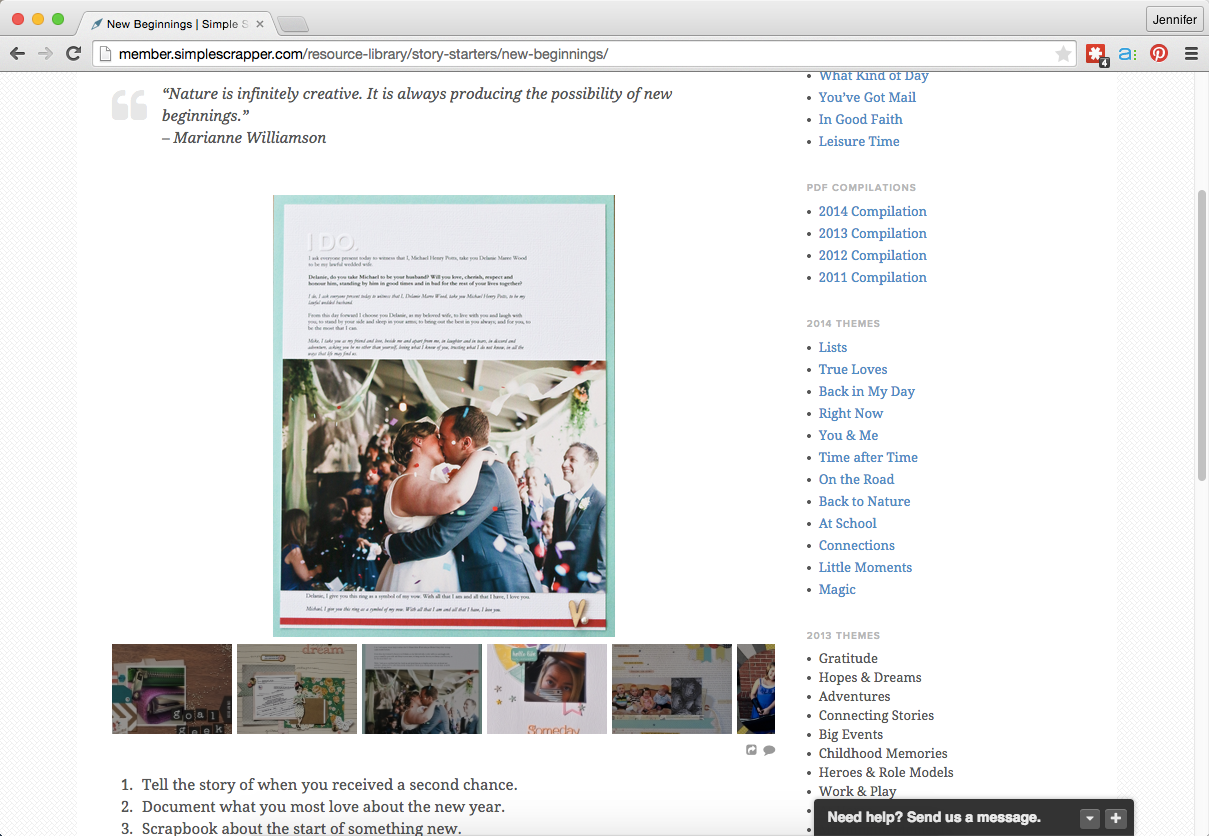Viewport: 1209px width, 836px height.
Task: Reload the page with the refresh icon
Action: (73, 54)
